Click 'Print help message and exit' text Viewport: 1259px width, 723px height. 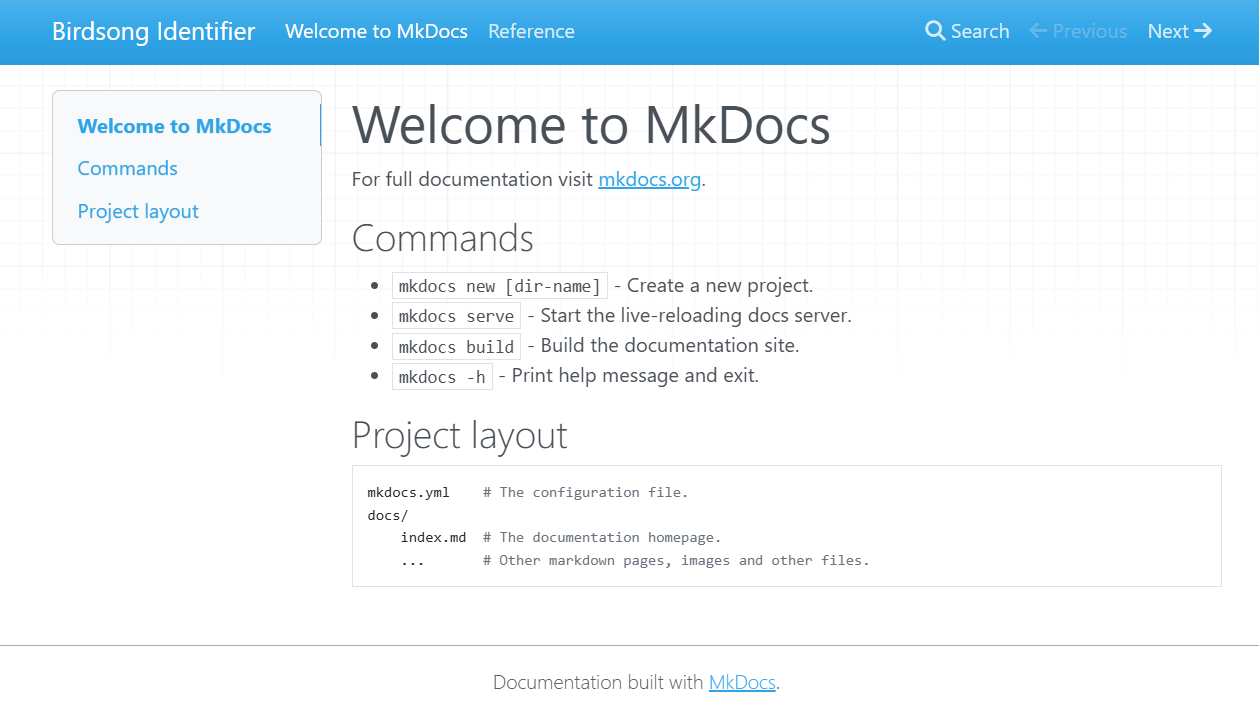634,376
